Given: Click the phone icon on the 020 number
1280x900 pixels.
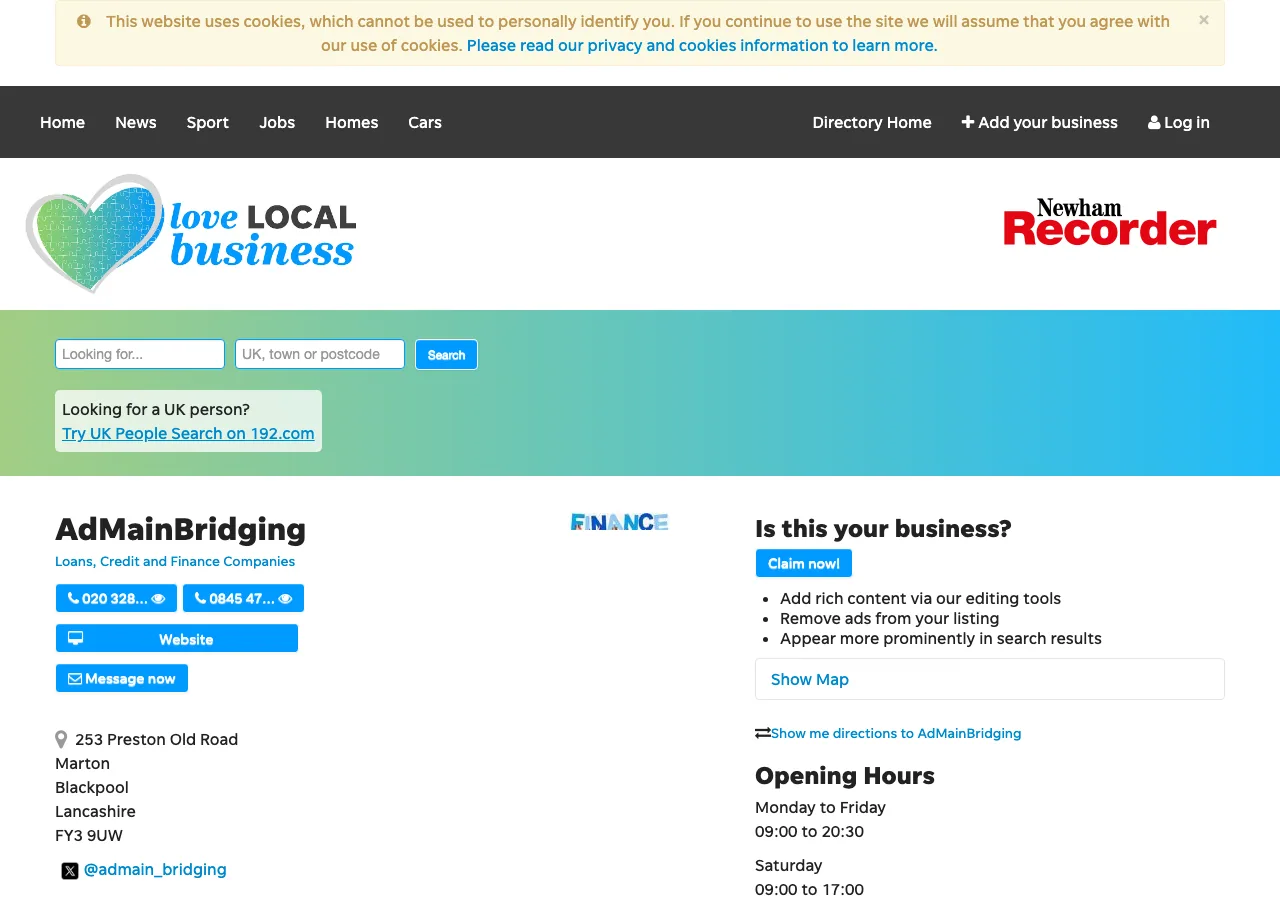Looking at the screenshot, I should [73, 598].
